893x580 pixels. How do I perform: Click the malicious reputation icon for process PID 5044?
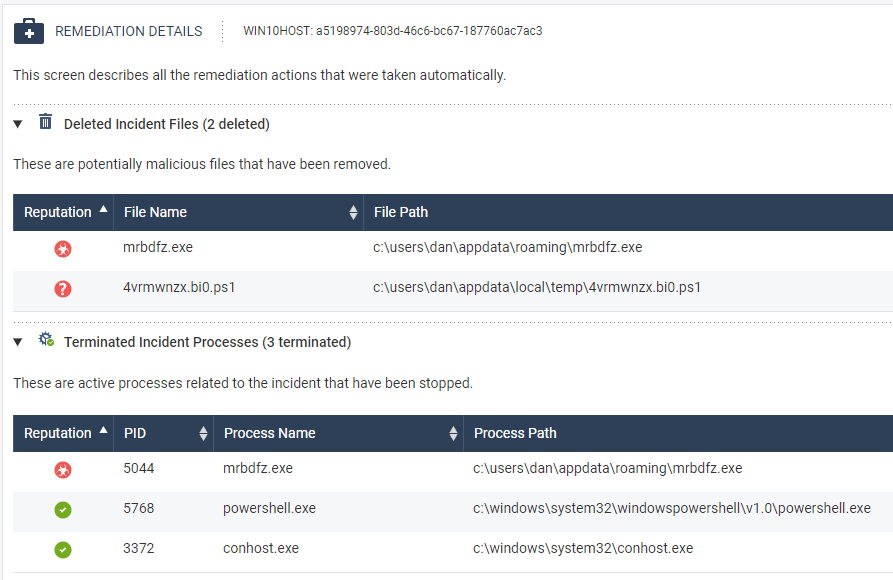(x=63, y=469)
